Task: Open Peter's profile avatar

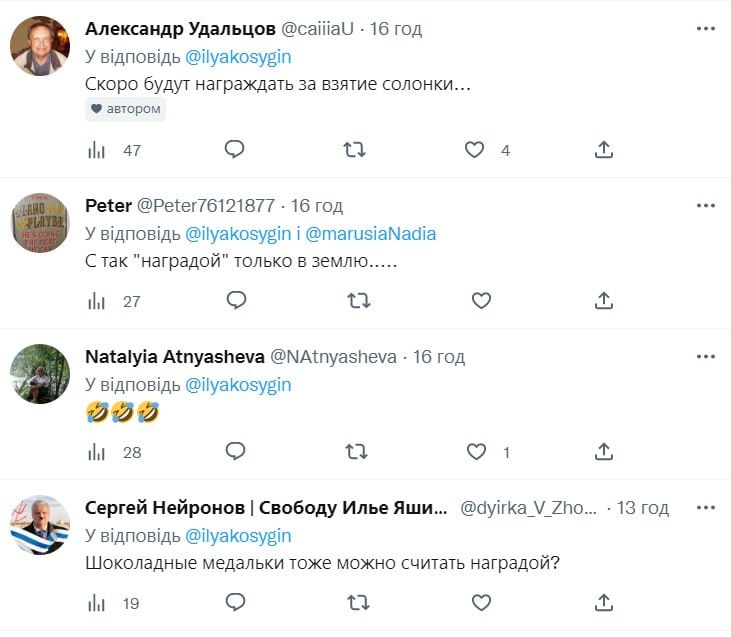Action: tap(40, 222)
